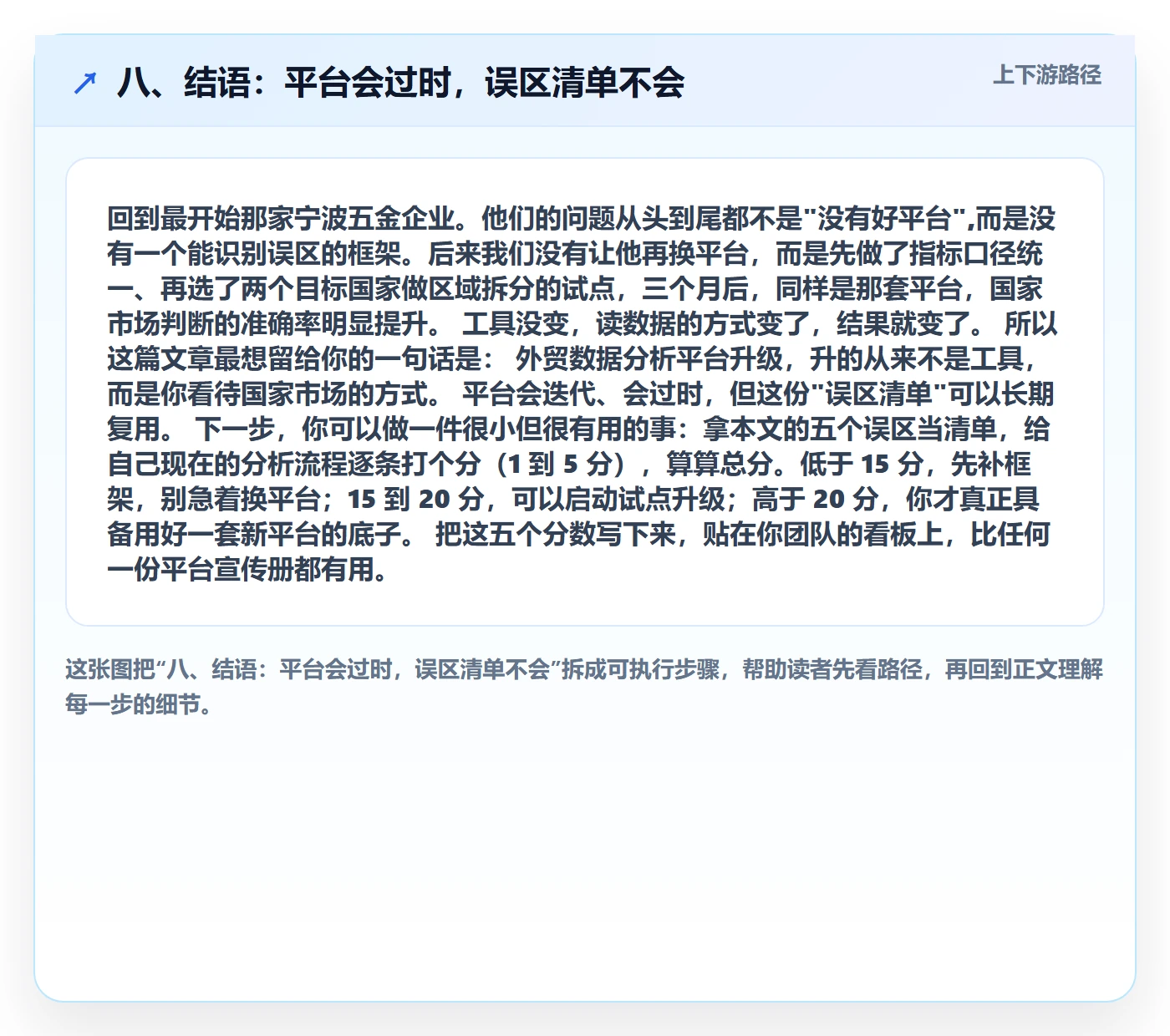Click the blue diagonal arrow icon
The image size is (1170, 1036).
[85, 83]
